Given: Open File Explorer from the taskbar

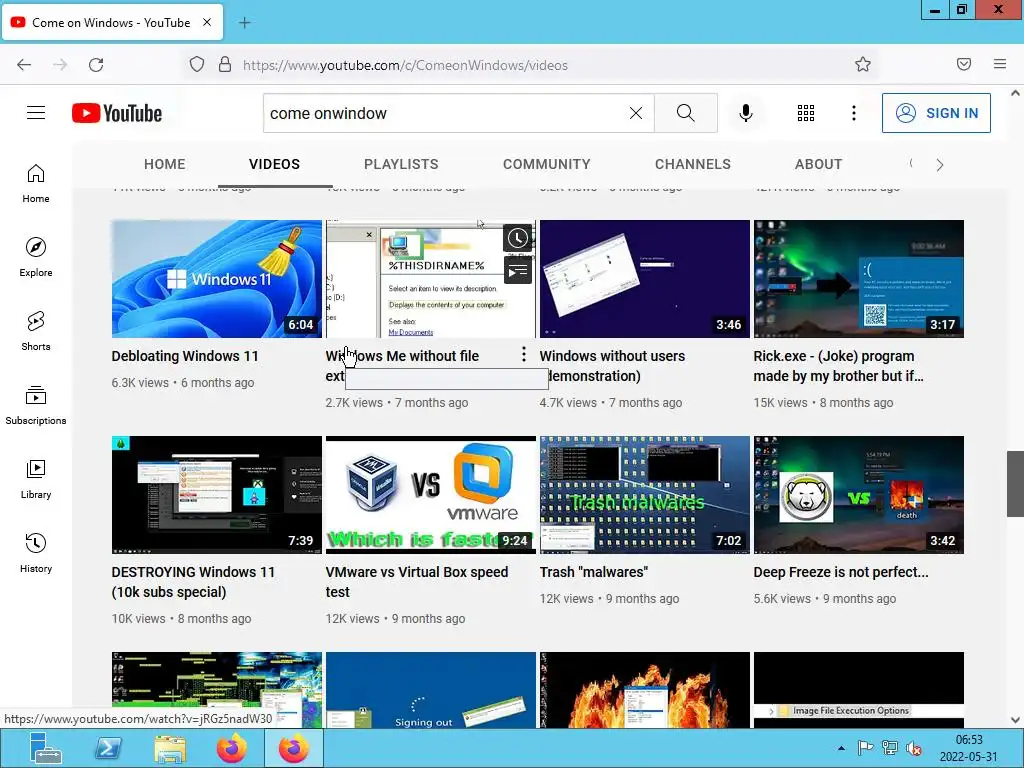Looking at the screenshot, I should click(x=170, y=748).
